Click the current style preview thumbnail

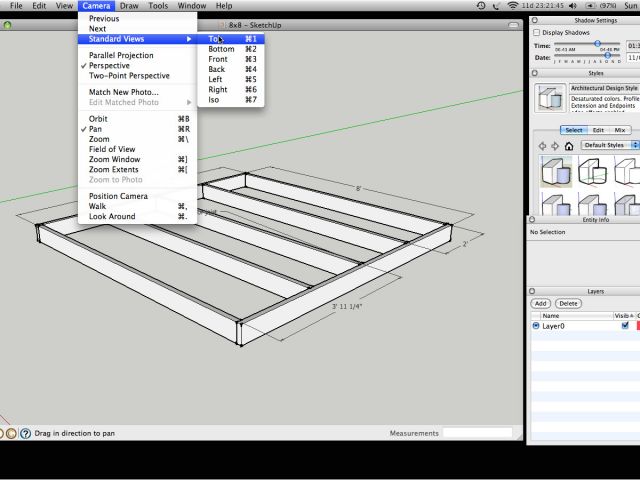[x=550, y=100]
